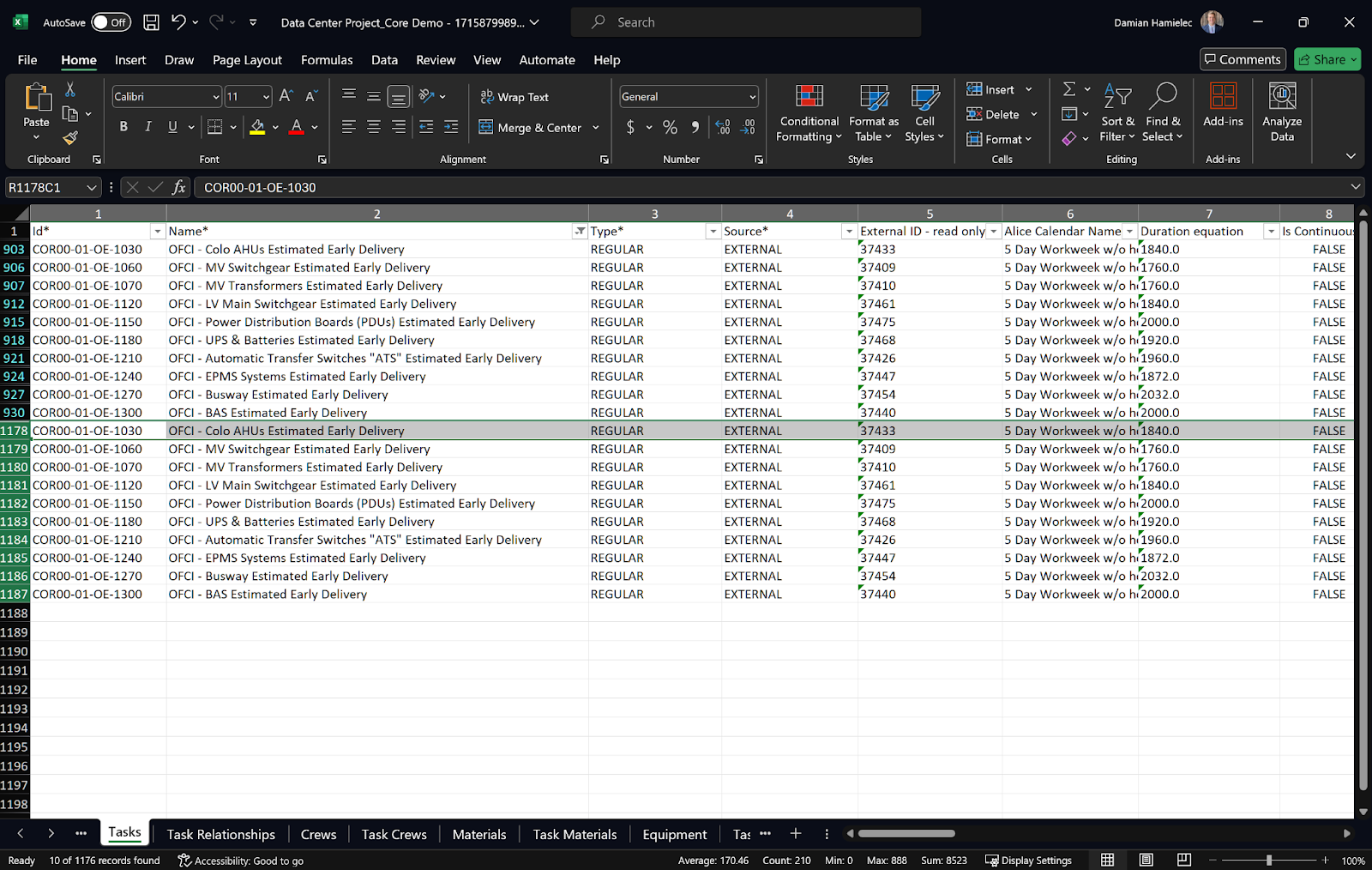Expand the Name Box dropdown
The image size is (1372, 870).
92,187
